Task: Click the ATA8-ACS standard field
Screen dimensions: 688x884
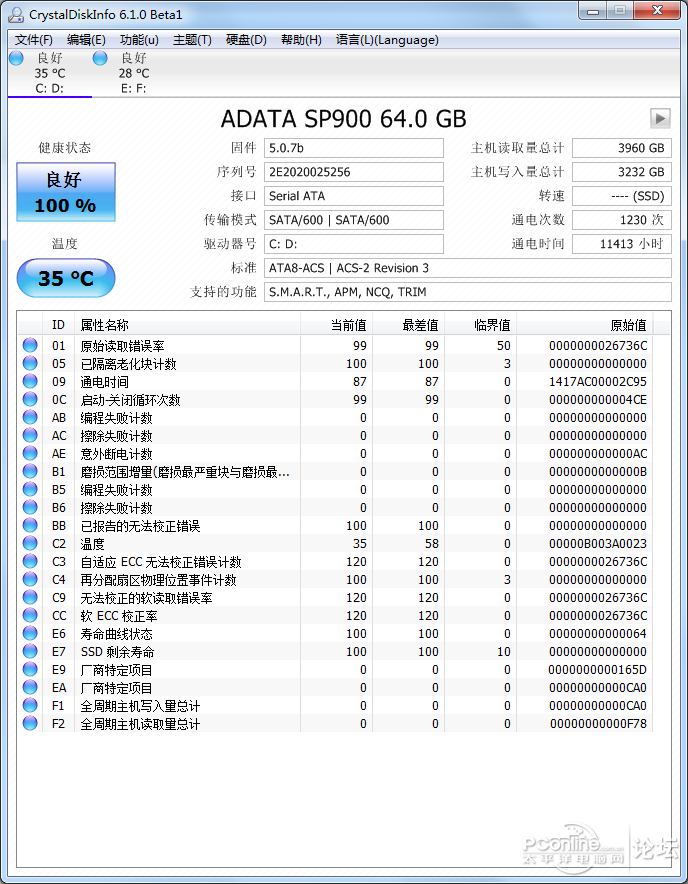Action: (468, 268)
